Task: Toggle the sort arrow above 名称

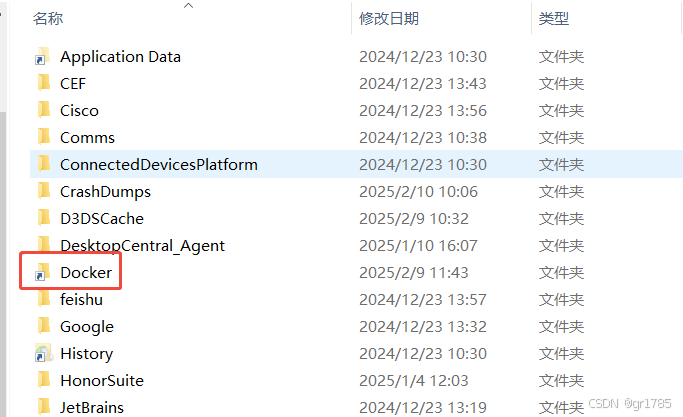Action: [188, 6]
